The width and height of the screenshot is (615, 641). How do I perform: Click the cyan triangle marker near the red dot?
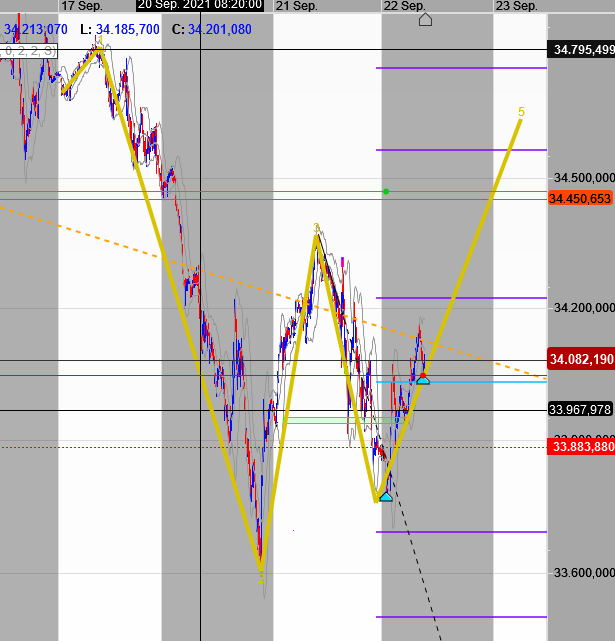(x=423, y=381)
